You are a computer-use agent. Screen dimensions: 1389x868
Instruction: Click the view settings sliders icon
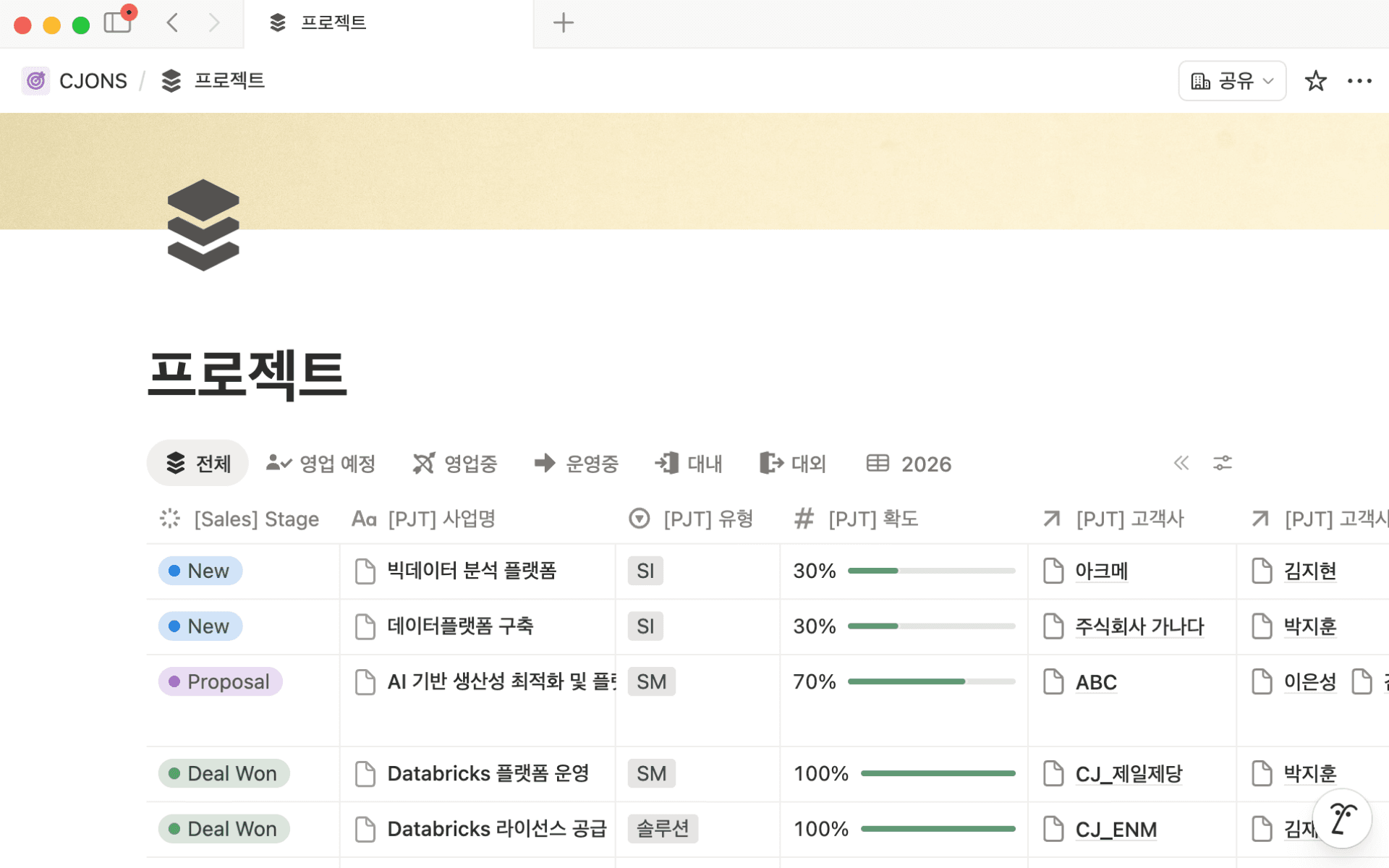1223,463
